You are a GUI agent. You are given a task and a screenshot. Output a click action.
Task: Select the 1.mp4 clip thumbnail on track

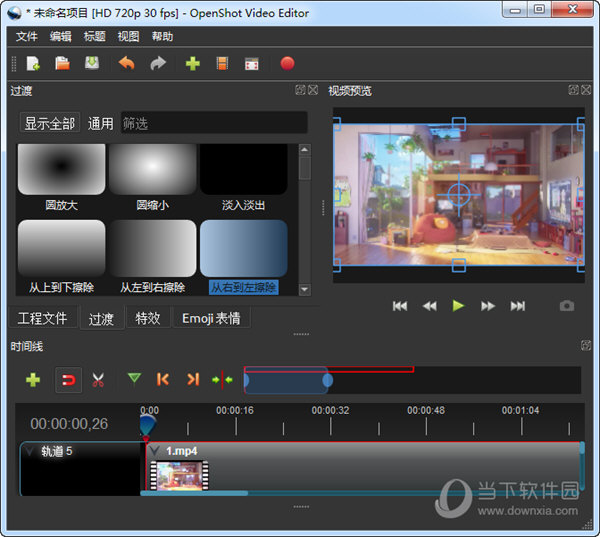[x=179, y=475]
